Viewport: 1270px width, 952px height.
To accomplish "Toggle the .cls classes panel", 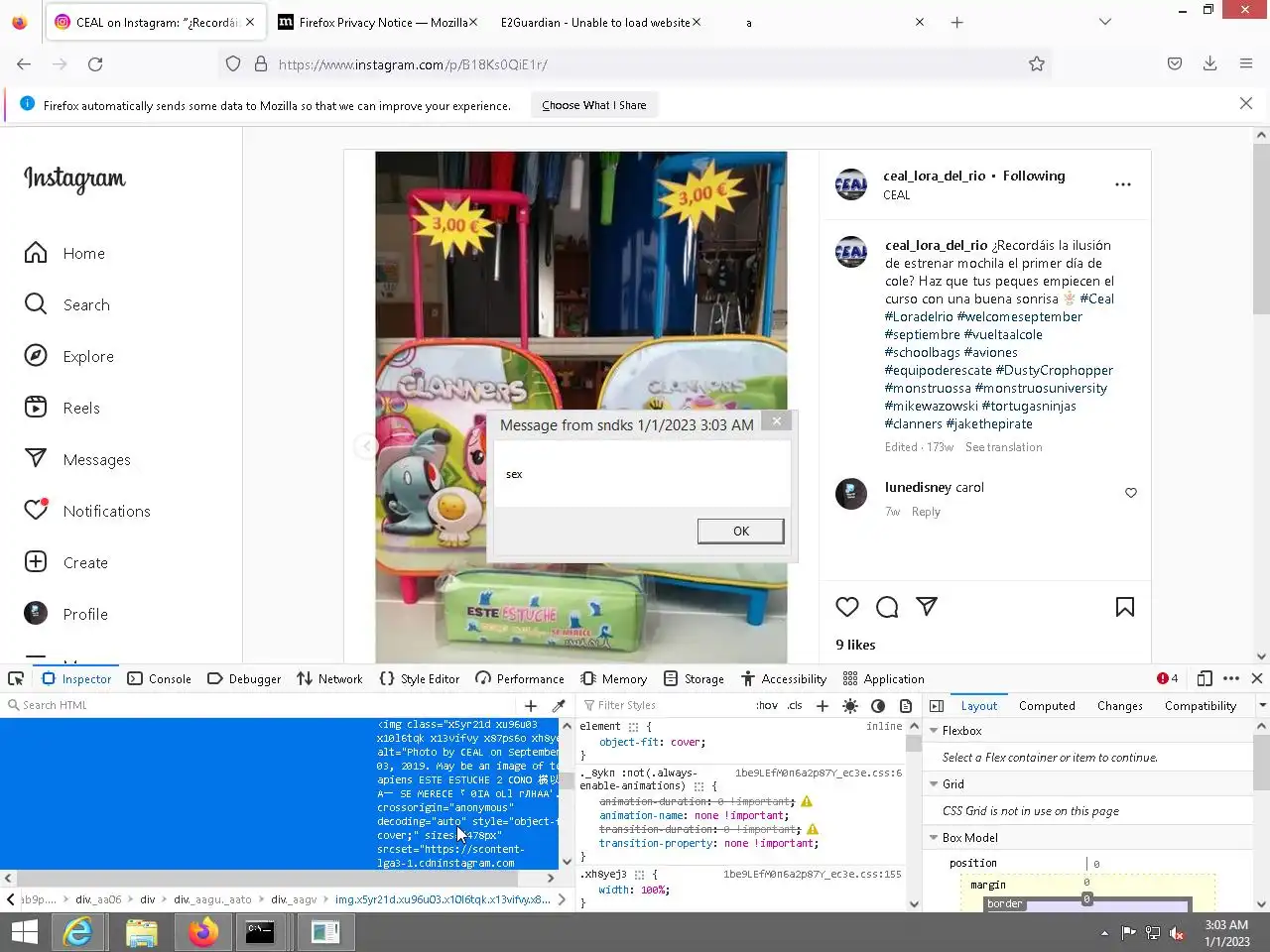I will [x=795, y=706].
